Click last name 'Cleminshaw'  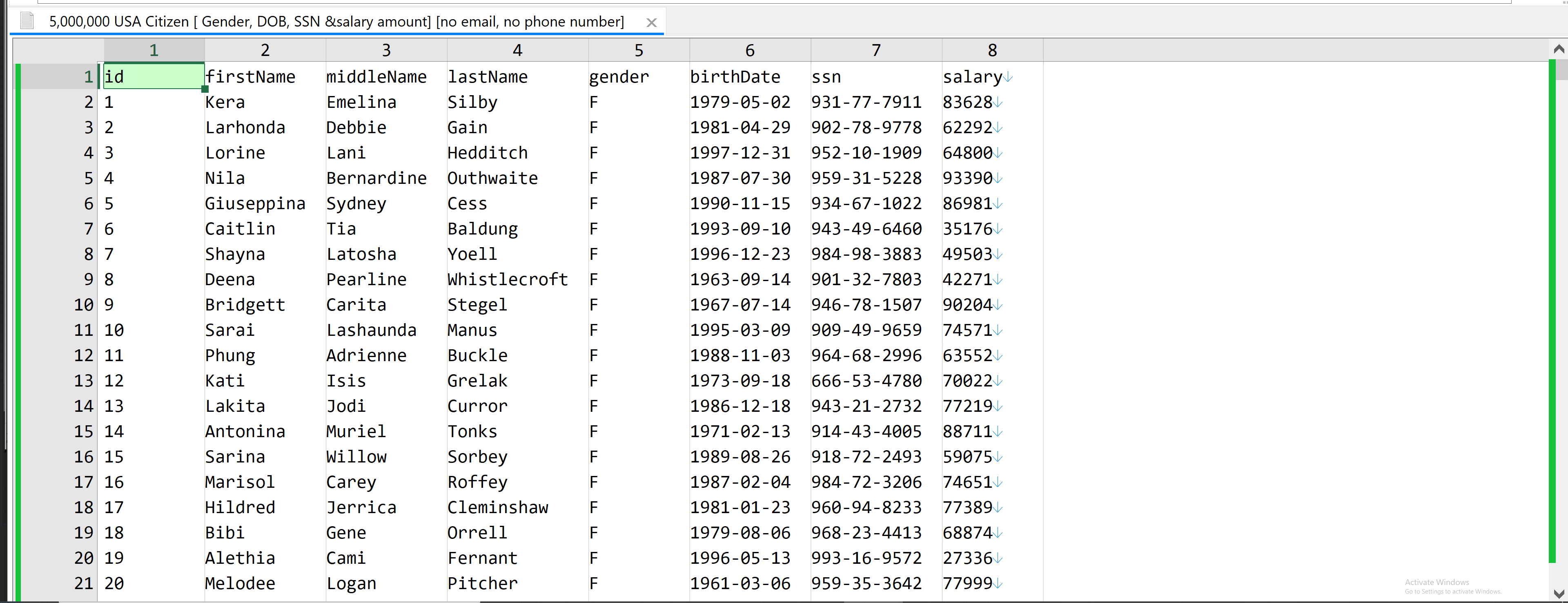click(498, 507)
